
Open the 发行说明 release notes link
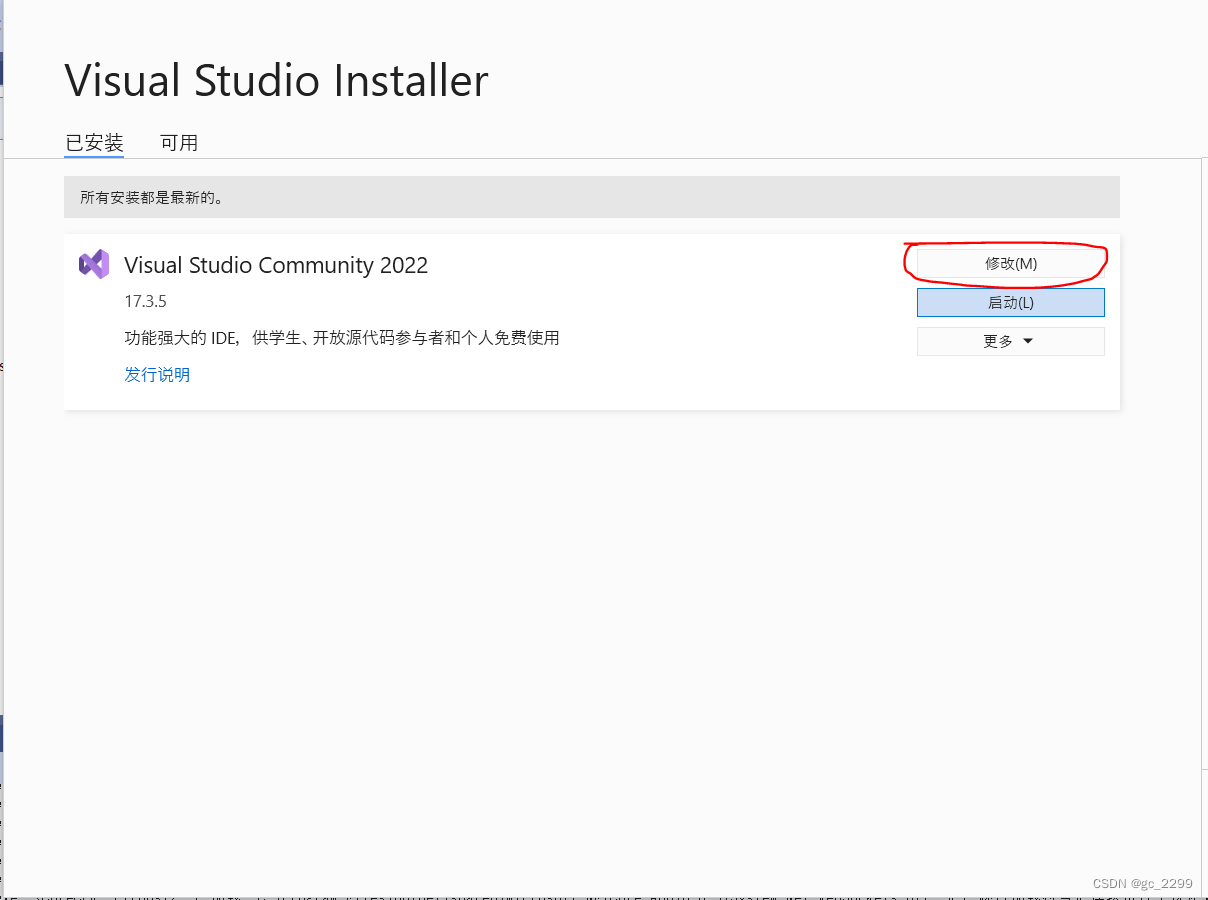[157, 375]
